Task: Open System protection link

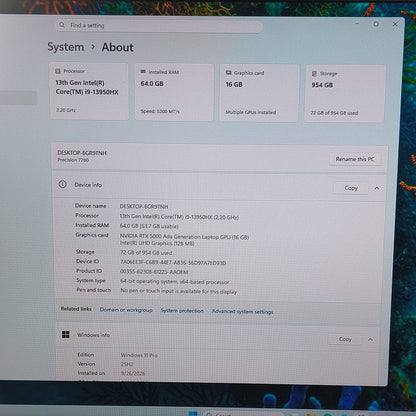Action: click(182, 311)
